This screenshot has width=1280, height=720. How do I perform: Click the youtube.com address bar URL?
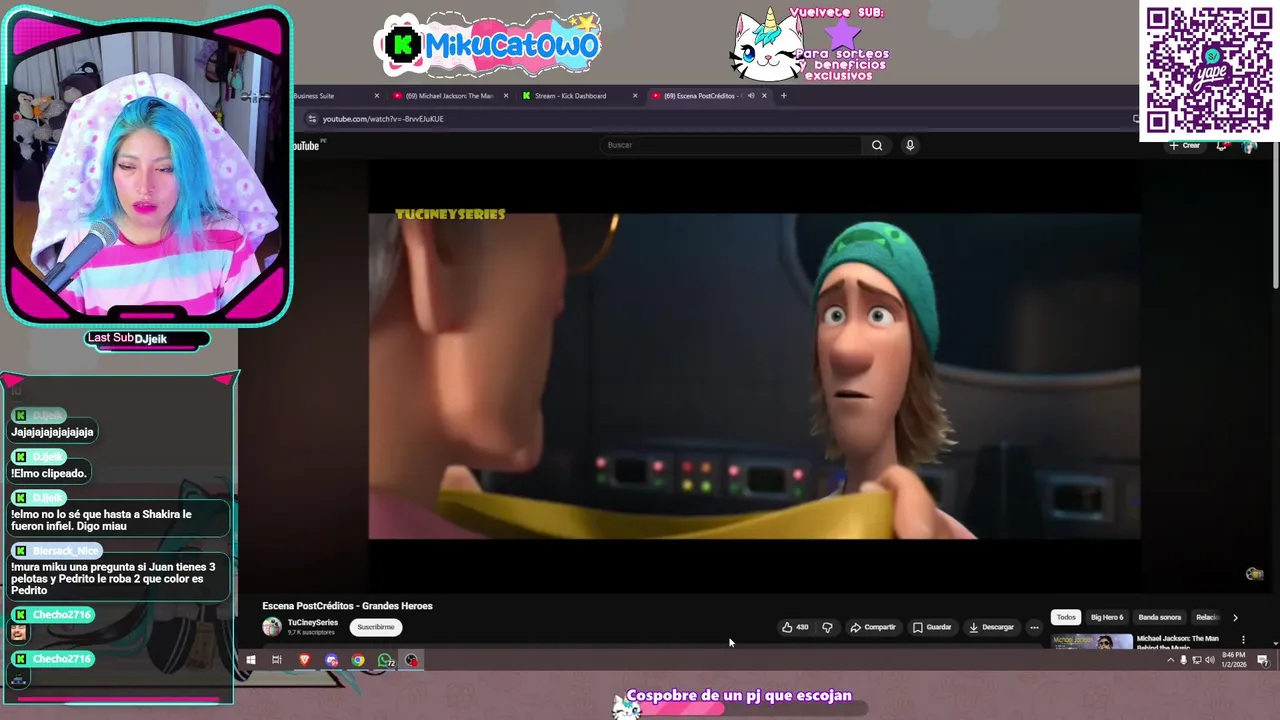coord(383,119)
